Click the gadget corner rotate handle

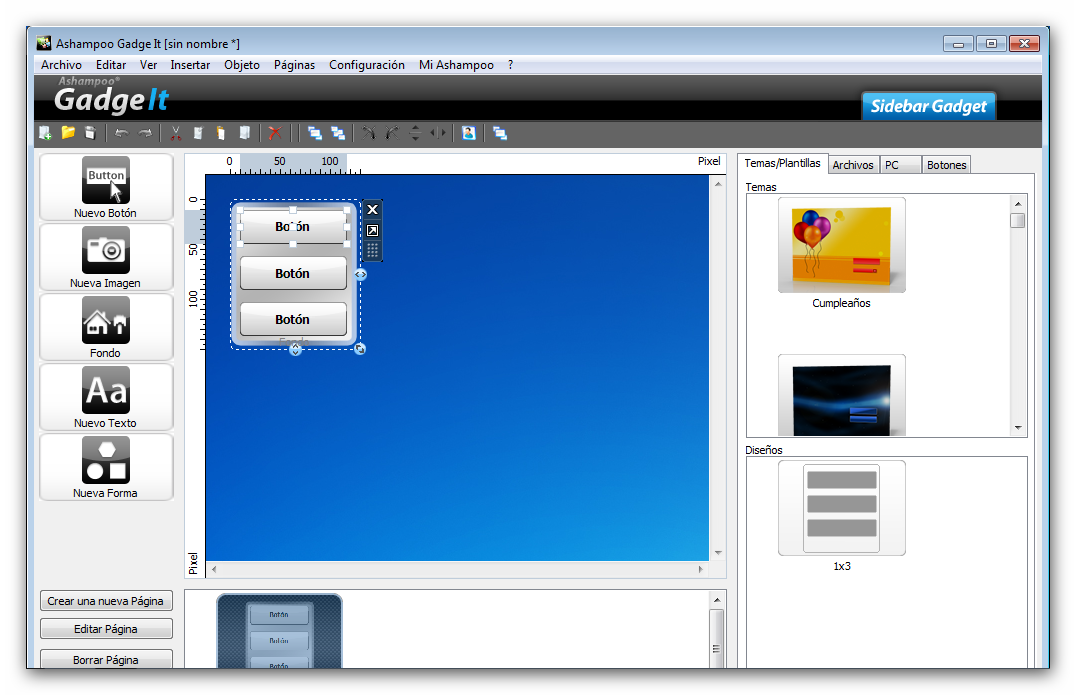pos(360,349)
